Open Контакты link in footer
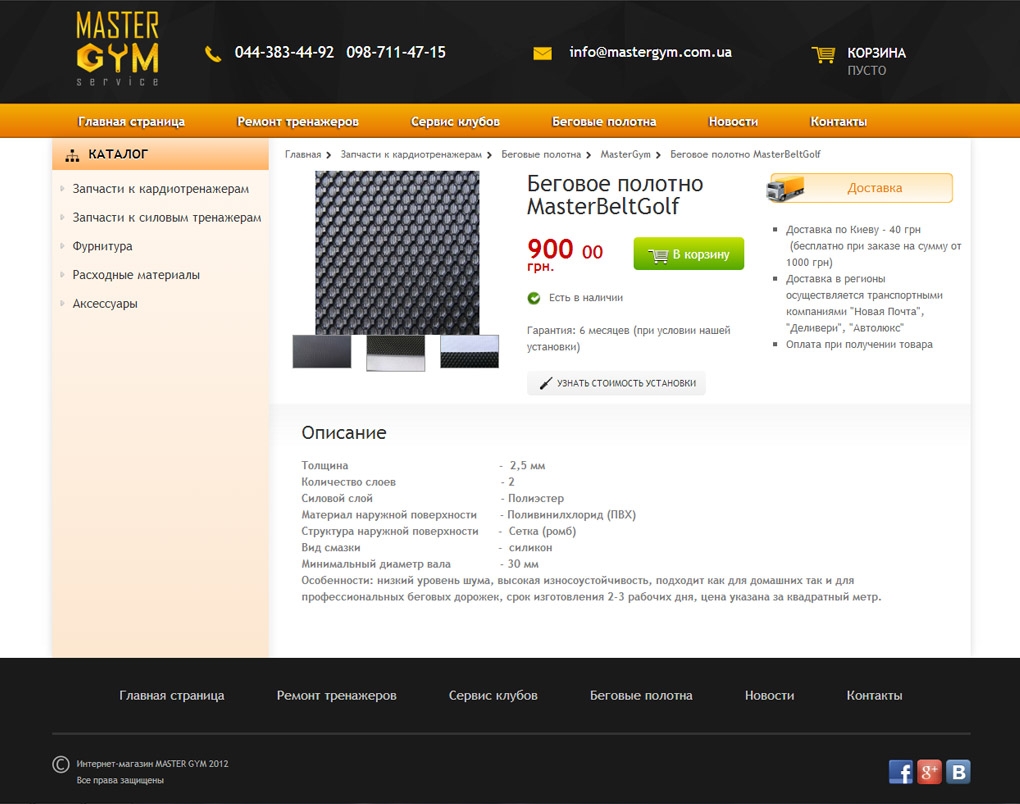Image resolution: width=1020 pixels, height=804 pixels. coord(874,695)
